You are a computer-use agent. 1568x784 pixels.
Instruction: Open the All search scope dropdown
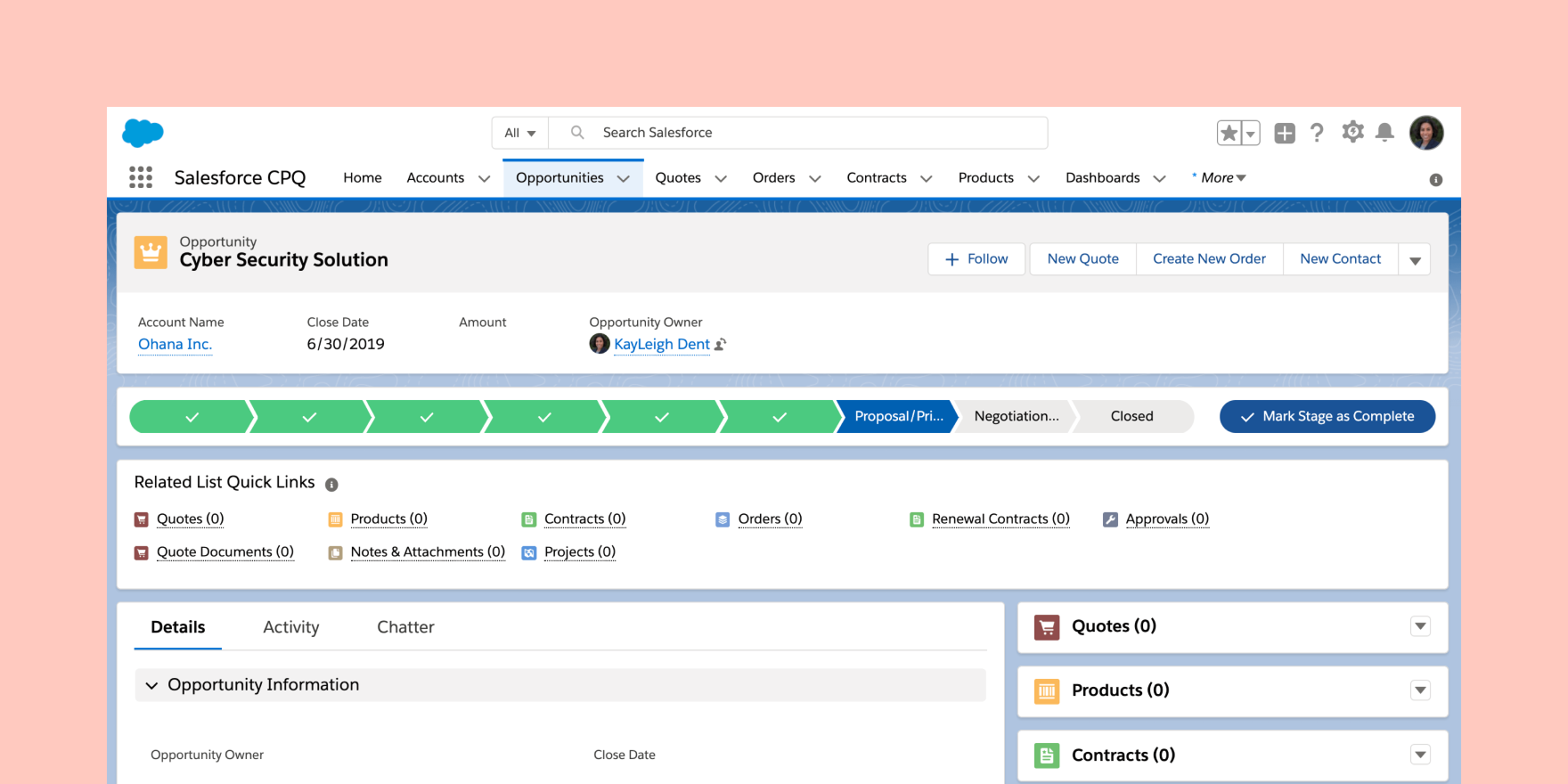(x=520, y=133)
